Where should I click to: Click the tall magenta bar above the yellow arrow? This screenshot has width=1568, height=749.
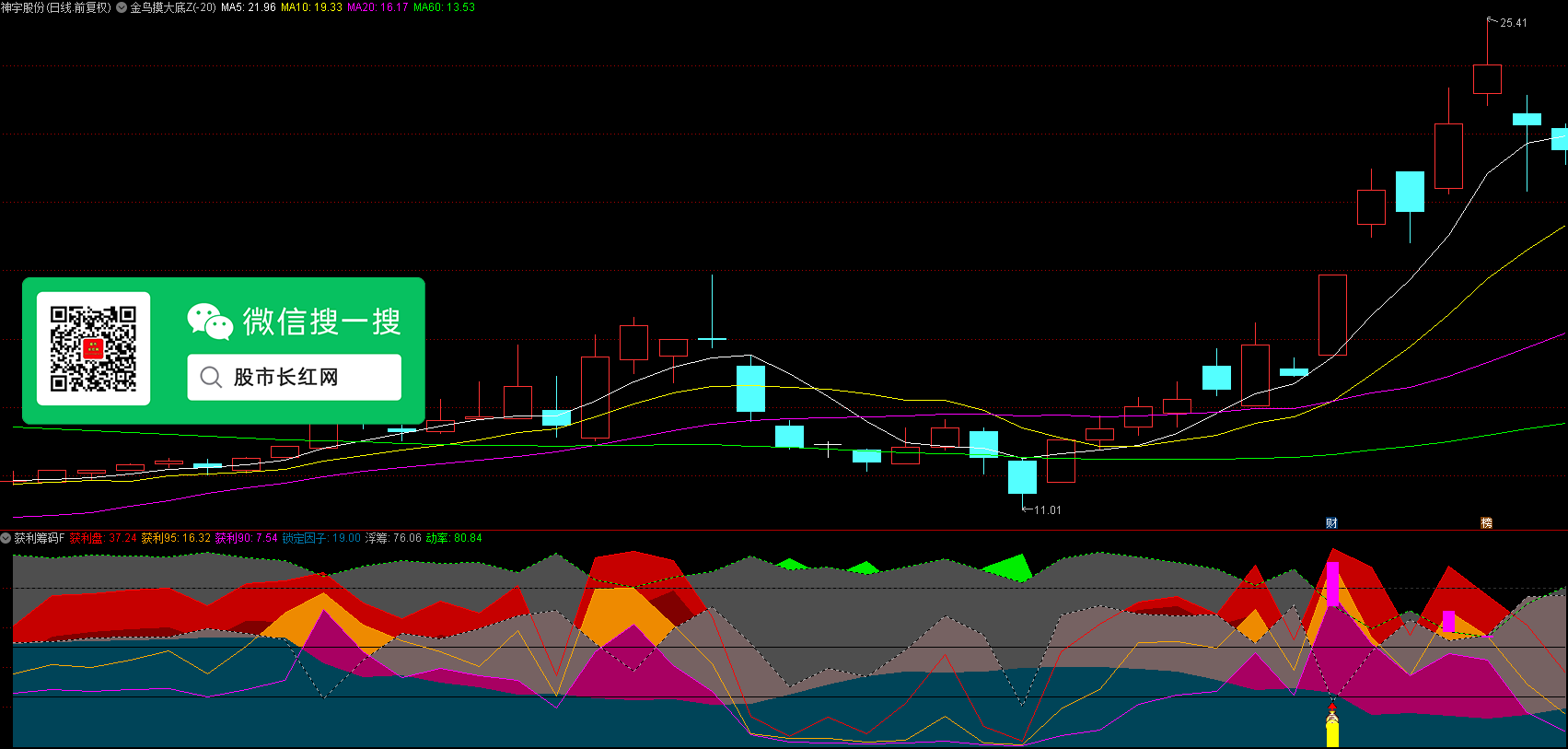click(1332, 583)
